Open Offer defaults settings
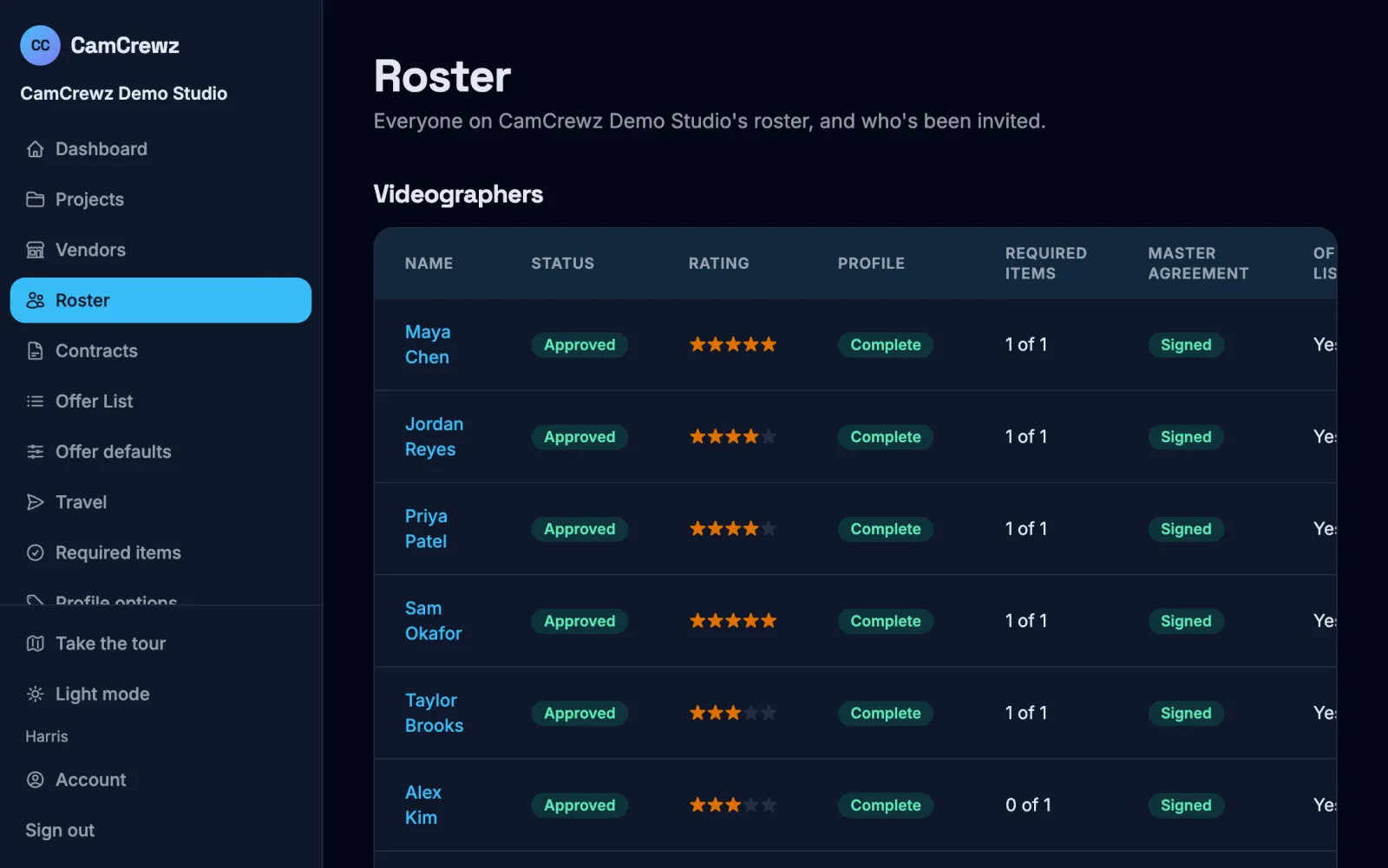 pyautogui.click(x=160, y=451)
